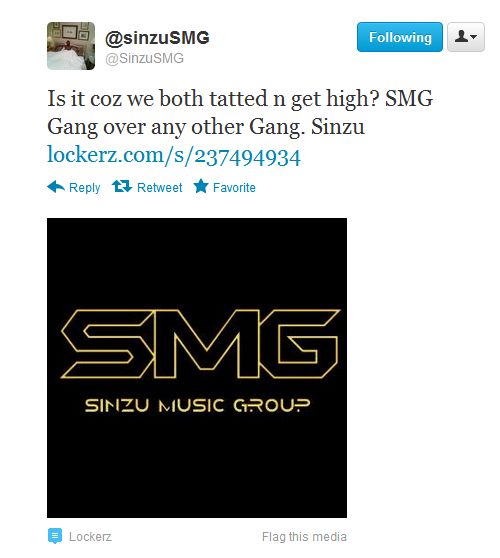Open the SMG logo image
This screenshot has height=558, width=500.
point(197,368)
